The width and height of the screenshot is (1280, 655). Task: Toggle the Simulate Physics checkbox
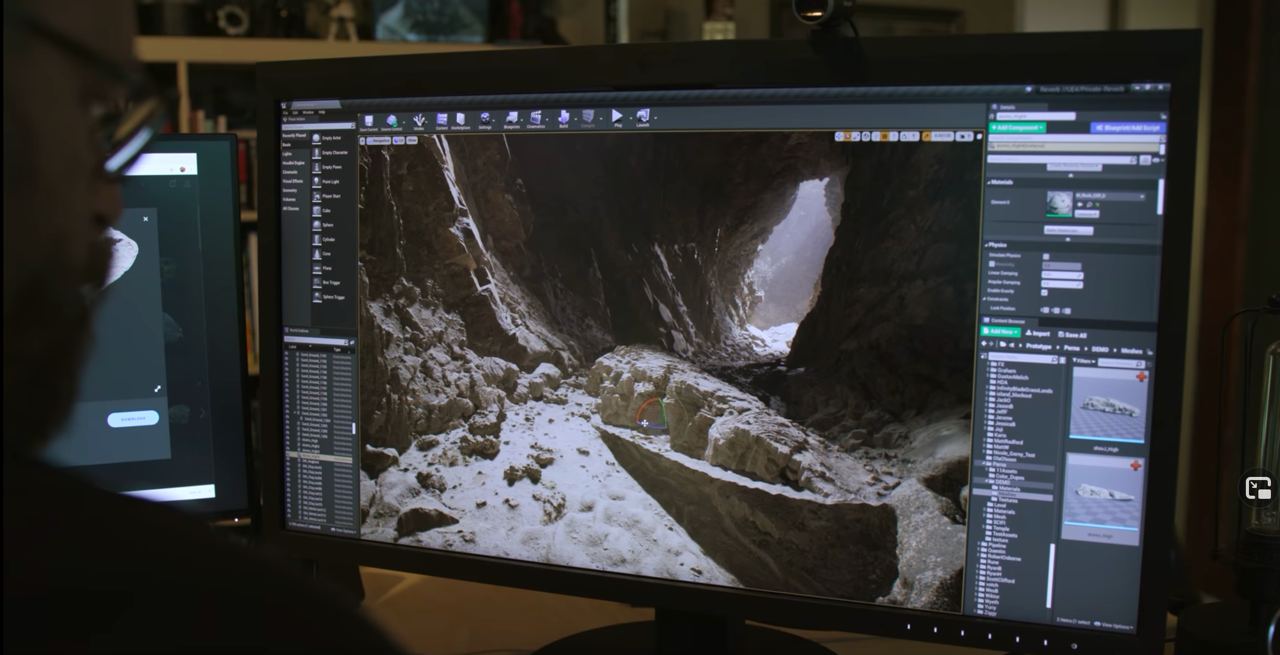coord(1046,256)
